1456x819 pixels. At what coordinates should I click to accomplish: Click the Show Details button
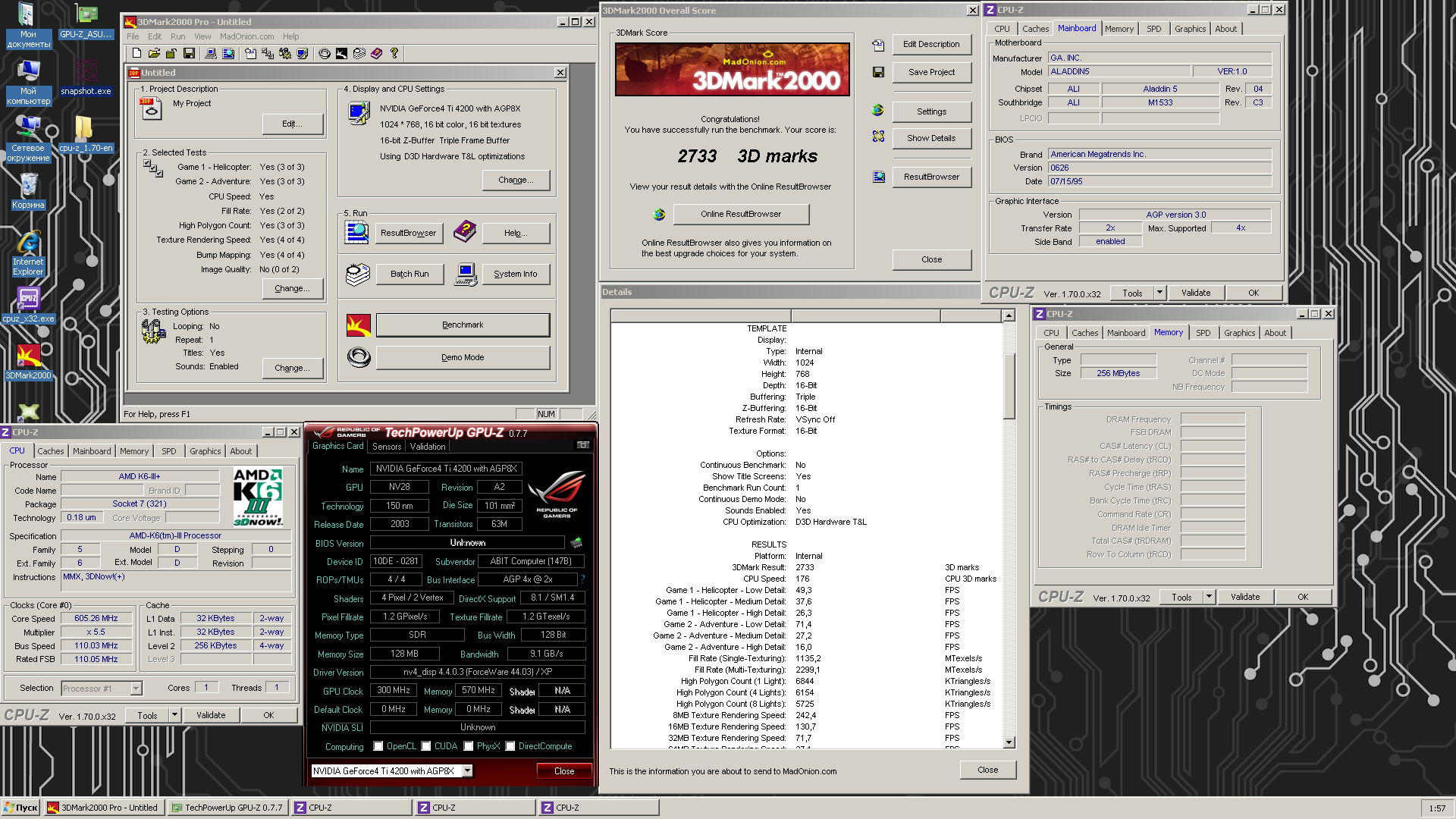(x=931, y=138)
